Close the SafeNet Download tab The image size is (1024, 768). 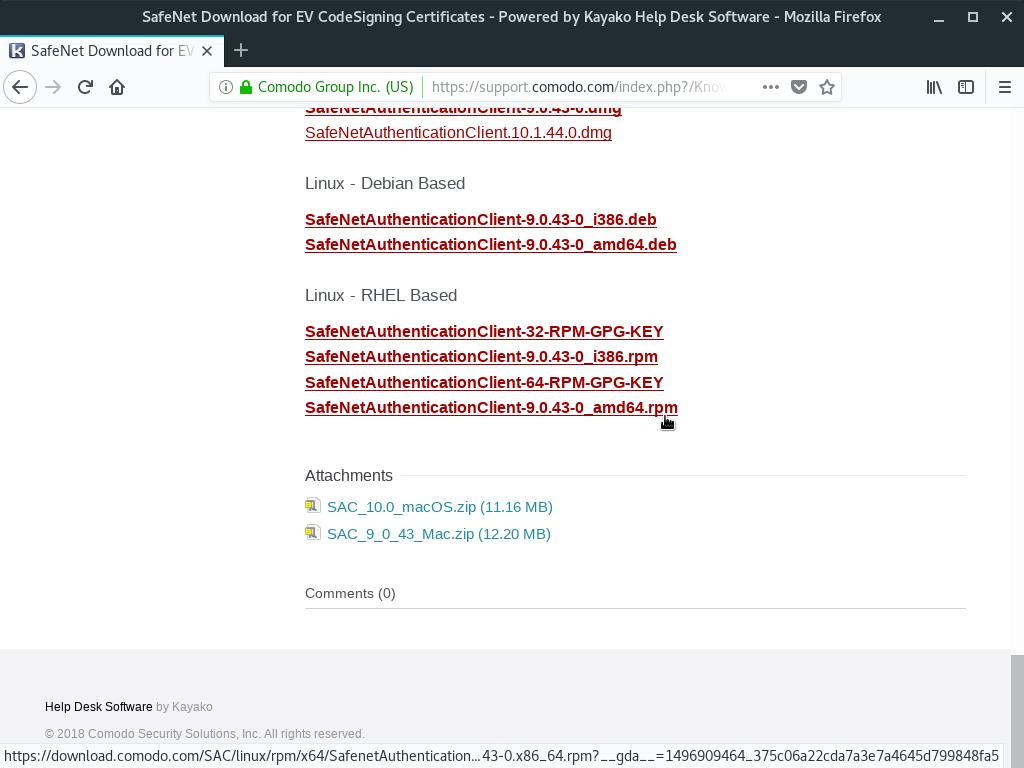(207, 51)
